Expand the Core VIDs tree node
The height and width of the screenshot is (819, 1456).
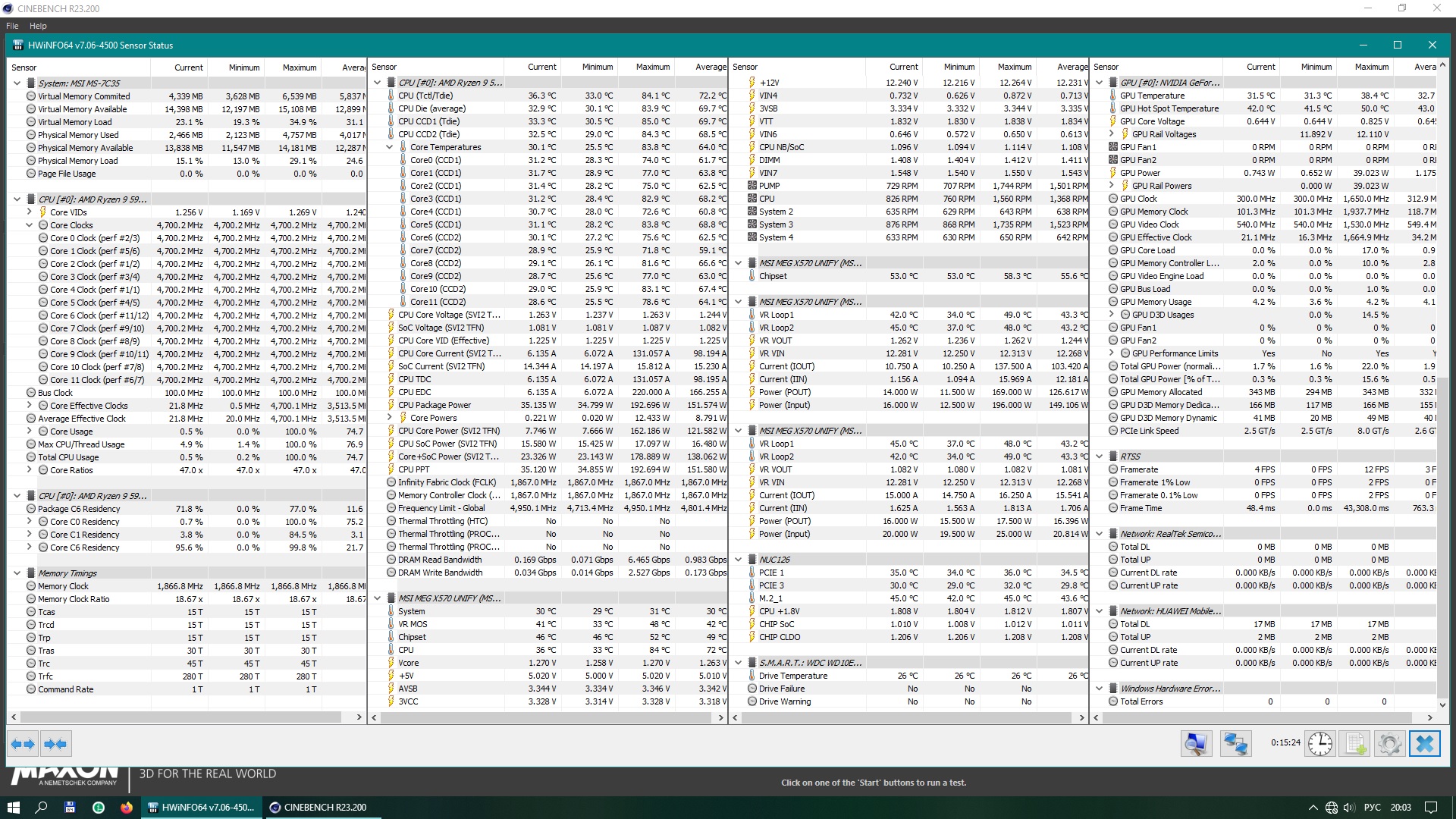coord(30,212)
